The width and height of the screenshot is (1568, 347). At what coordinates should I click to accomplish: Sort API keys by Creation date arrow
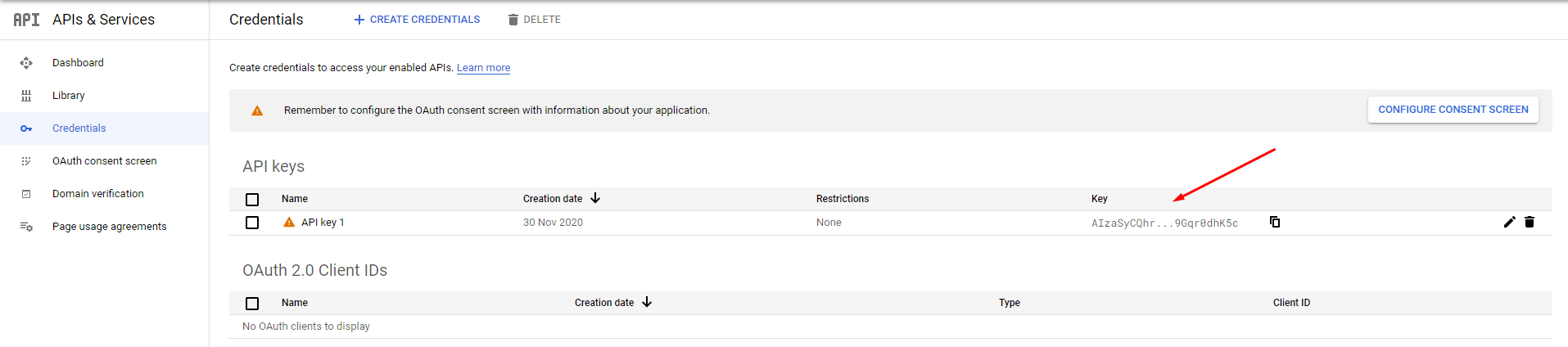(x=595, y=198)
